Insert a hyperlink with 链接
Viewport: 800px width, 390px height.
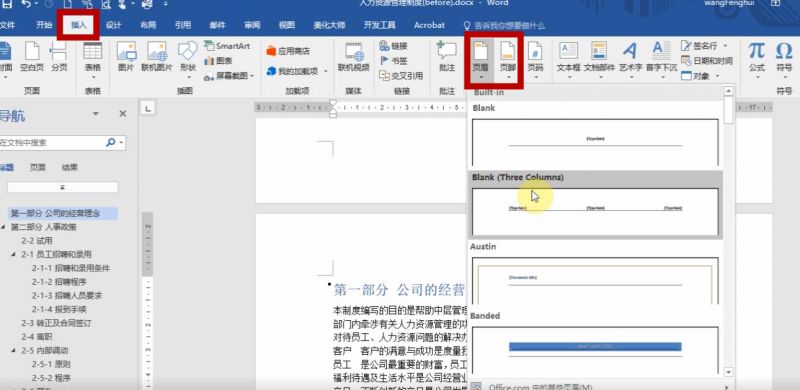coord(394,46)
